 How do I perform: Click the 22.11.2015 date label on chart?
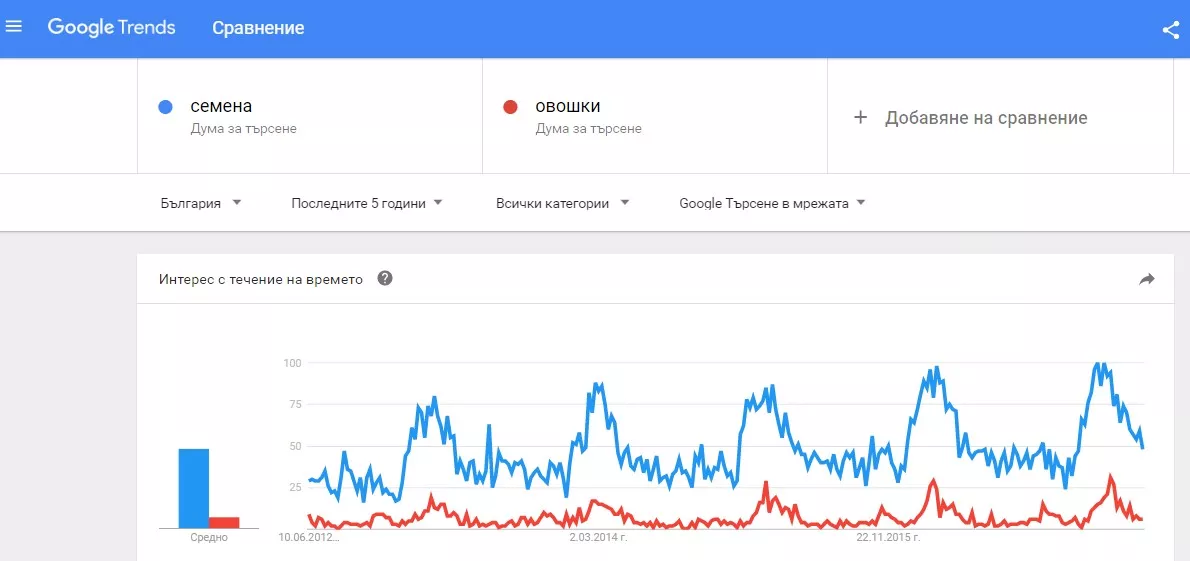tap(888, 537)
